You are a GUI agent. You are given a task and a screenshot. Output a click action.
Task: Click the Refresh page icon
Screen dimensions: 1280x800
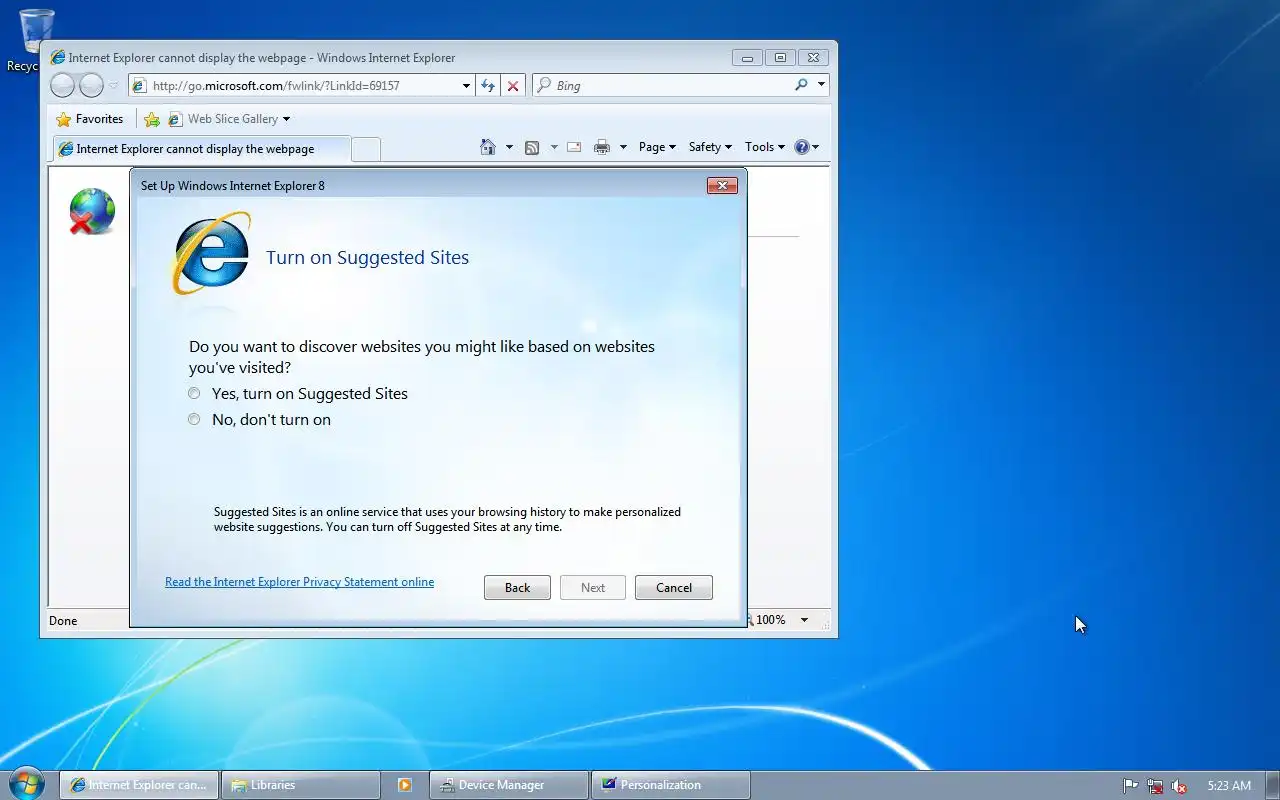click(488, 85)
